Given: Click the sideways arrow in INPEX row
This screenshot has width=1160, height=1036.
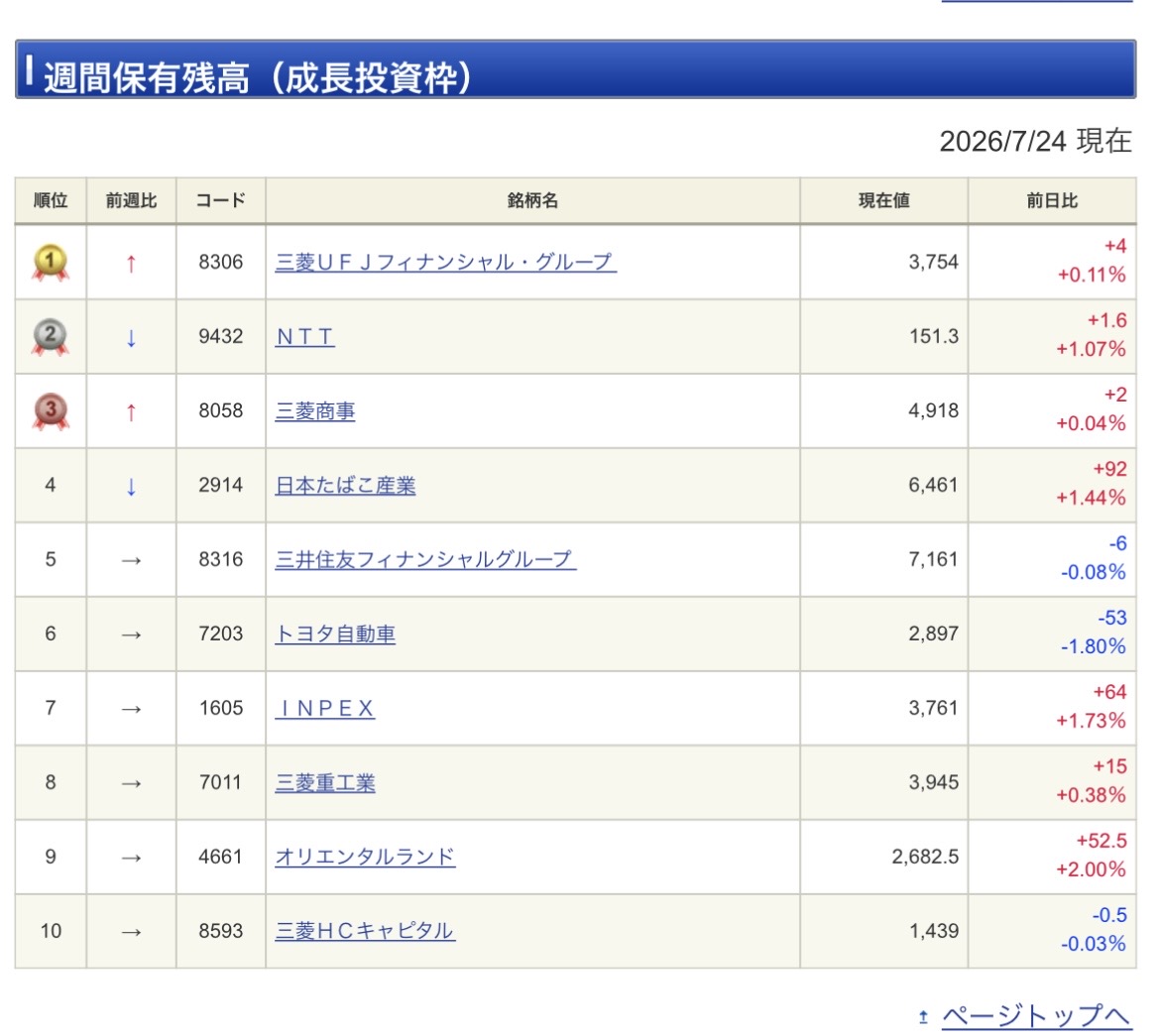Looking at the screenshot, I should tap(131, 710).
